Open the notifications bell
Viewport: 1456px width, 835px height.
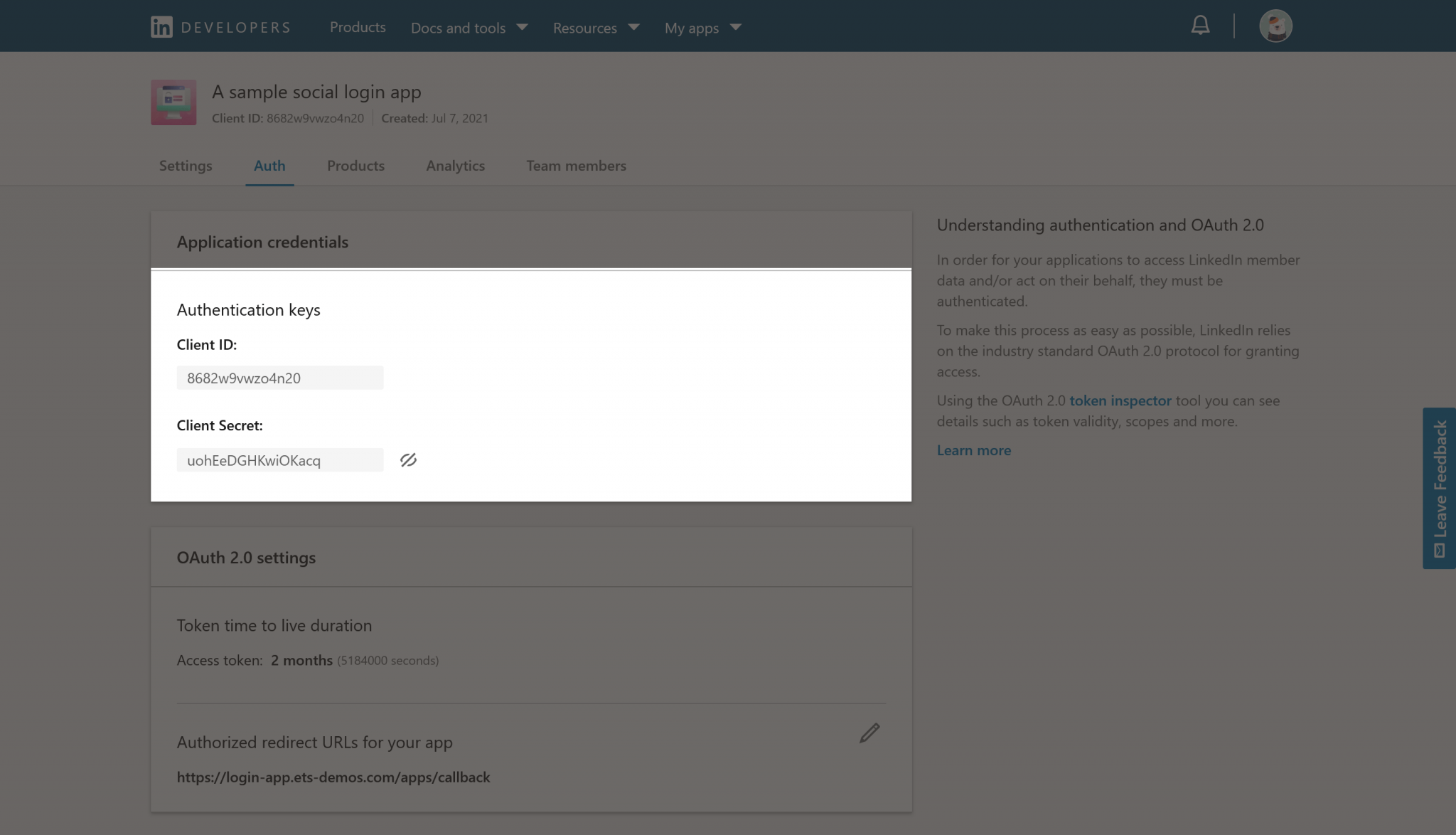pyautogui.click(x=1200, y=25)
